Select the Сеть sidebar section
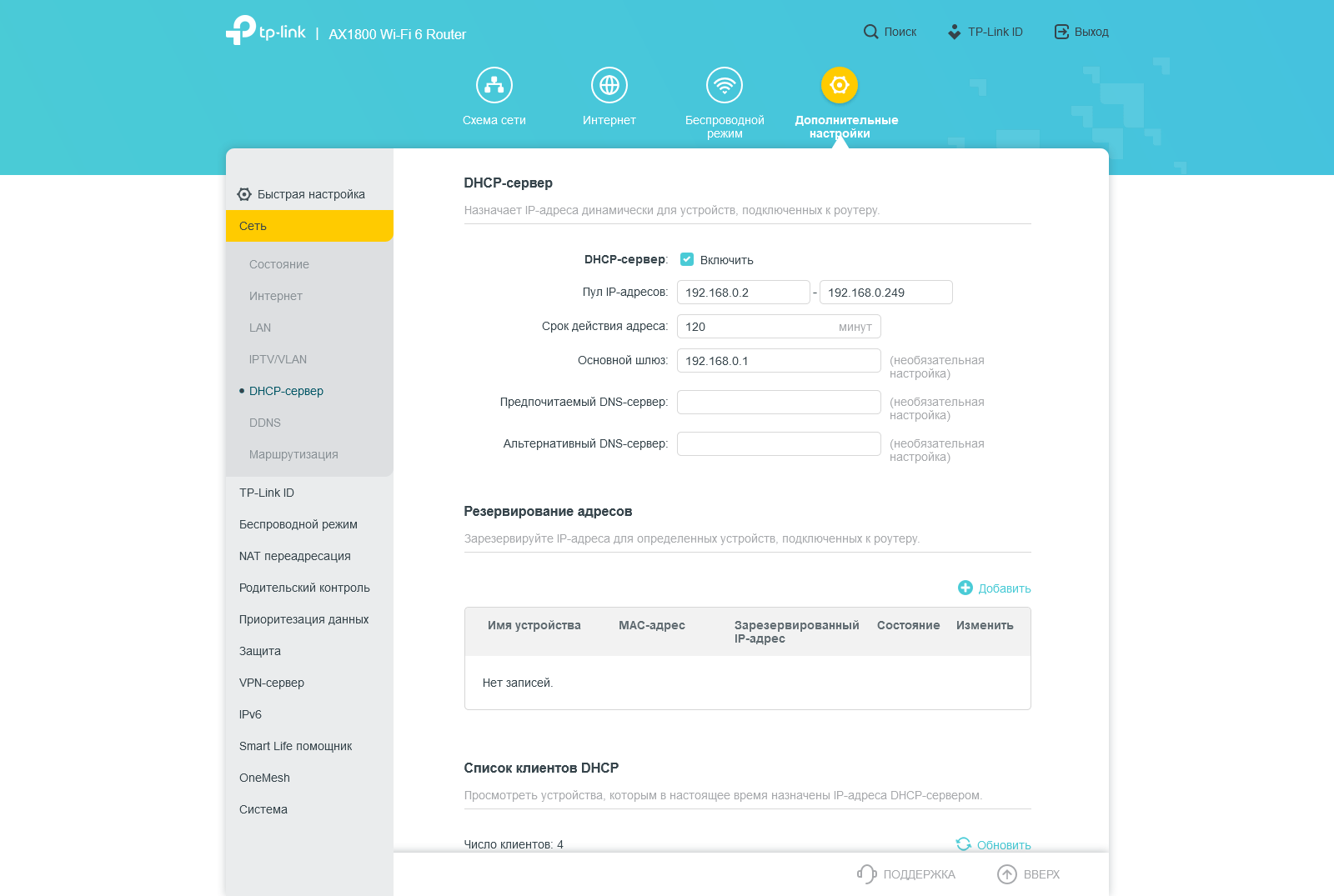This screenshot has height=896, width=1334. coord(309,226)
